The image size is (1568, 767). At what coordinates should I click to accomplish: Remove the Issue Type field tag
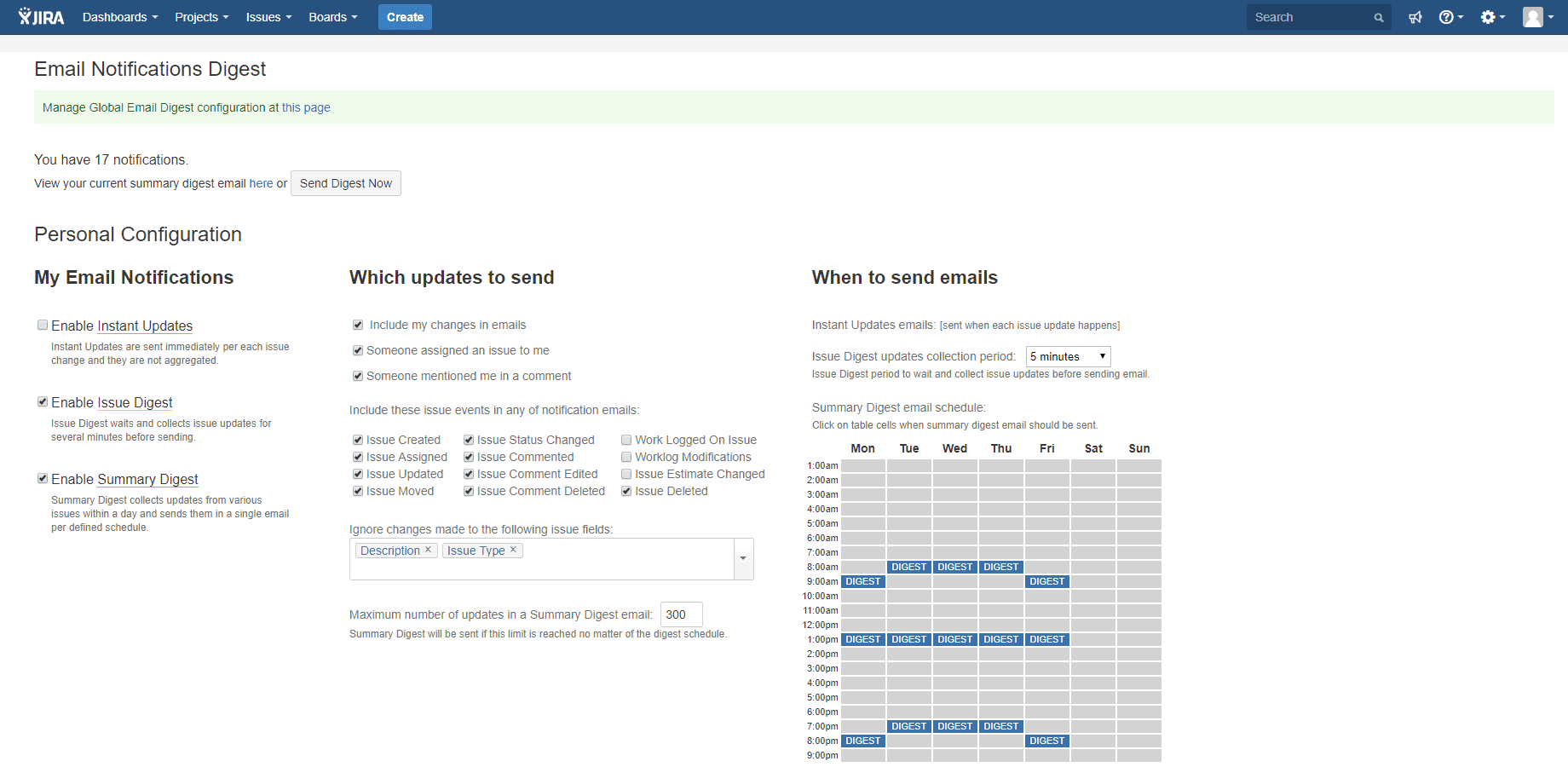tap(513, 550)
